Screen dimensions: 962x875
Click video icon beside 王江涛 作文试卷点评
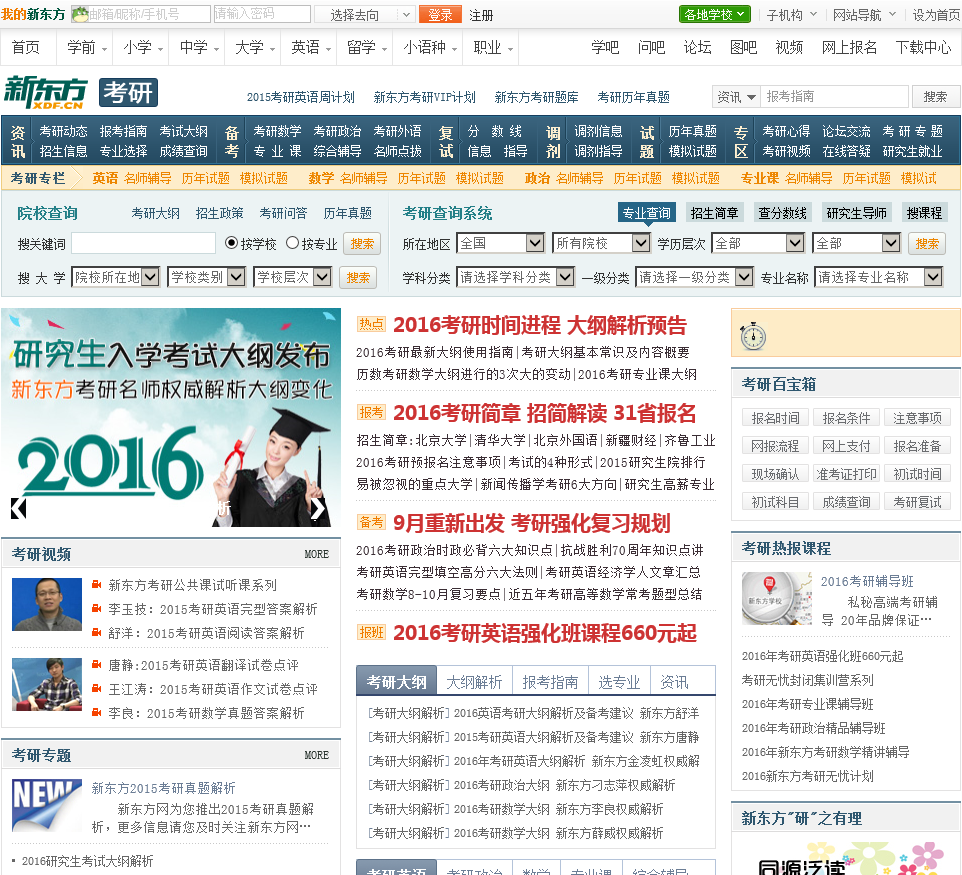pyautogui.click(x=96, y=688)
